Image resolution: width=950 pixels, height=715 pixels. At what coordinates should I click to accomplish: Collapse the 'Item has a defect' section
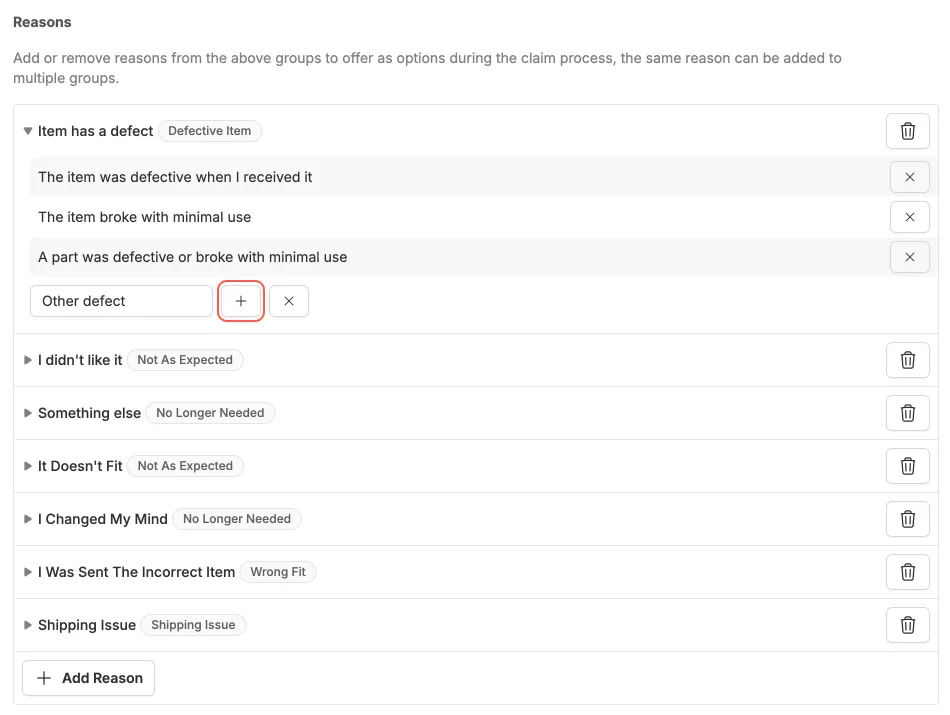coord(28,131)
